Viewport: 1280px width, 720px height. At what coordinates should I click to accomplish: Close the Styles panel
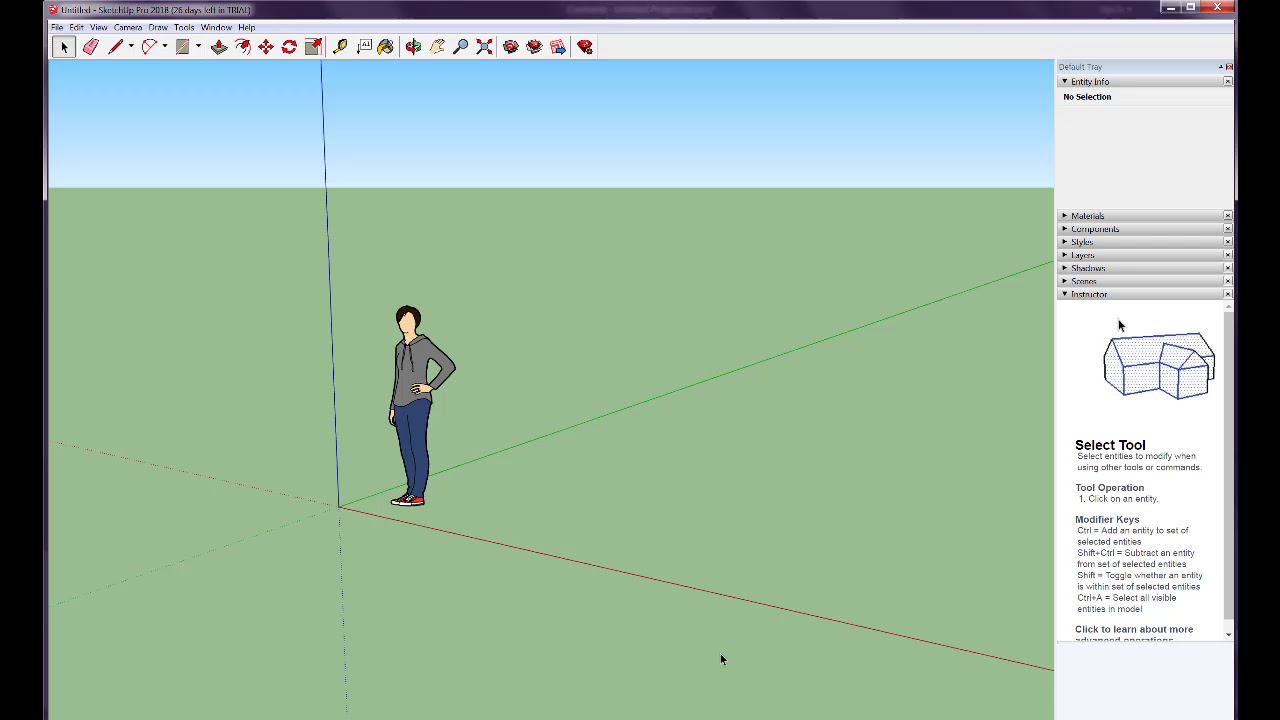point(1228,242)
